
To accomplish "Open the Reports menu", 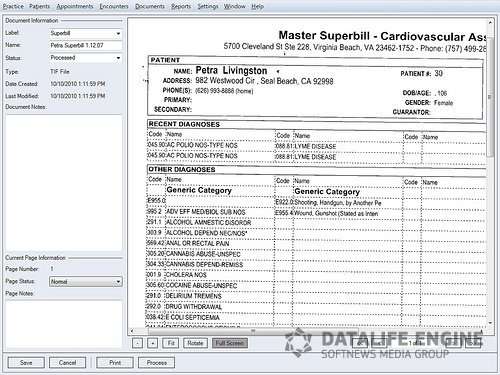I will [x=181, y=6].
